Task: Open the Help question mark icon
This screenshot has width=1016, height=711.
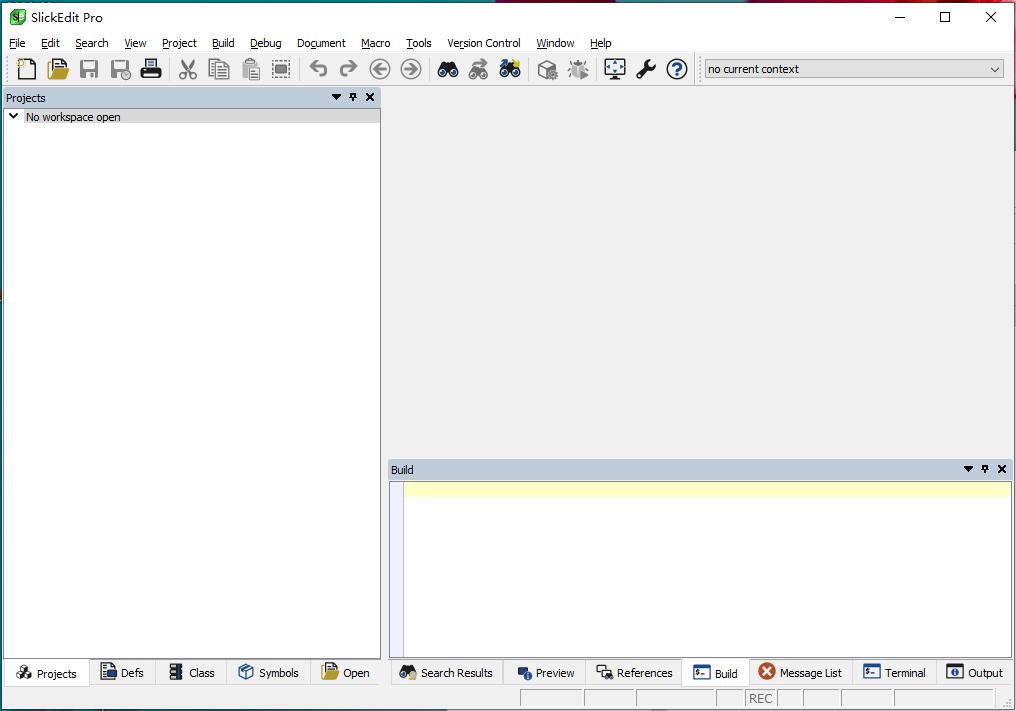Action: [677, 69]
